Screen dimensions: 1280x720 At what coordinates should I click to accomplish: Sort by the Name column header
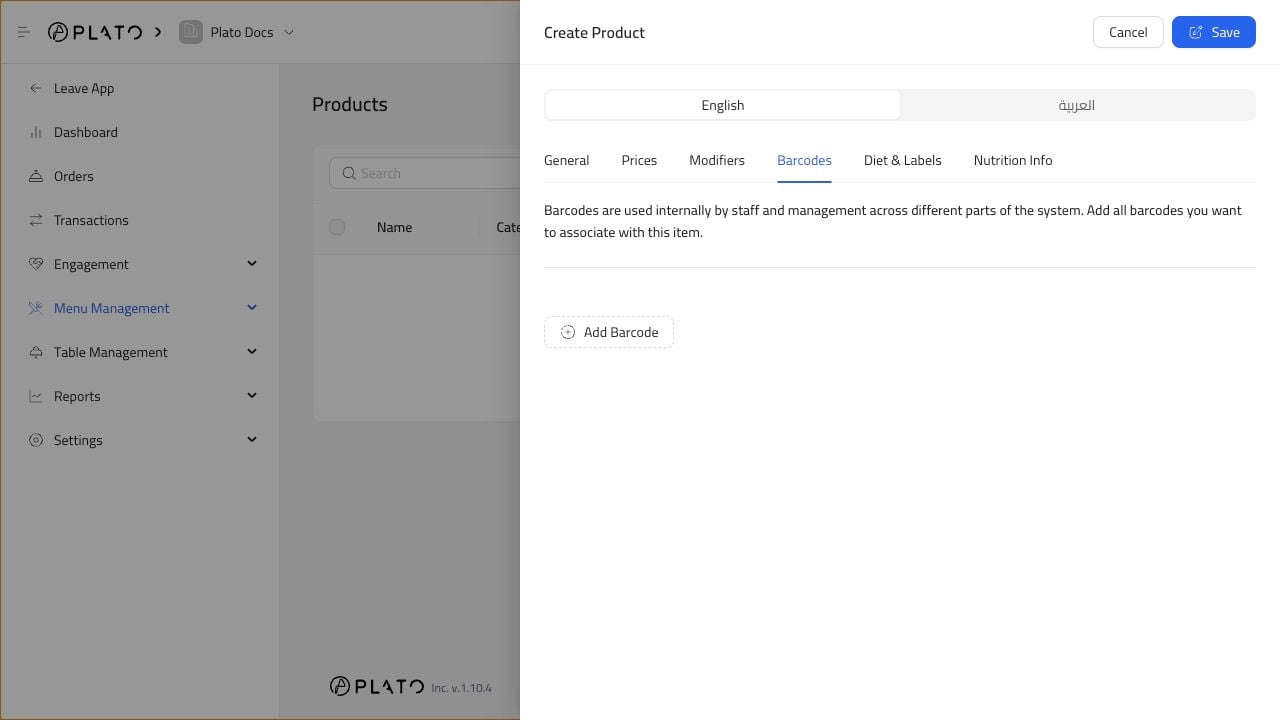[x=395, y=227]
